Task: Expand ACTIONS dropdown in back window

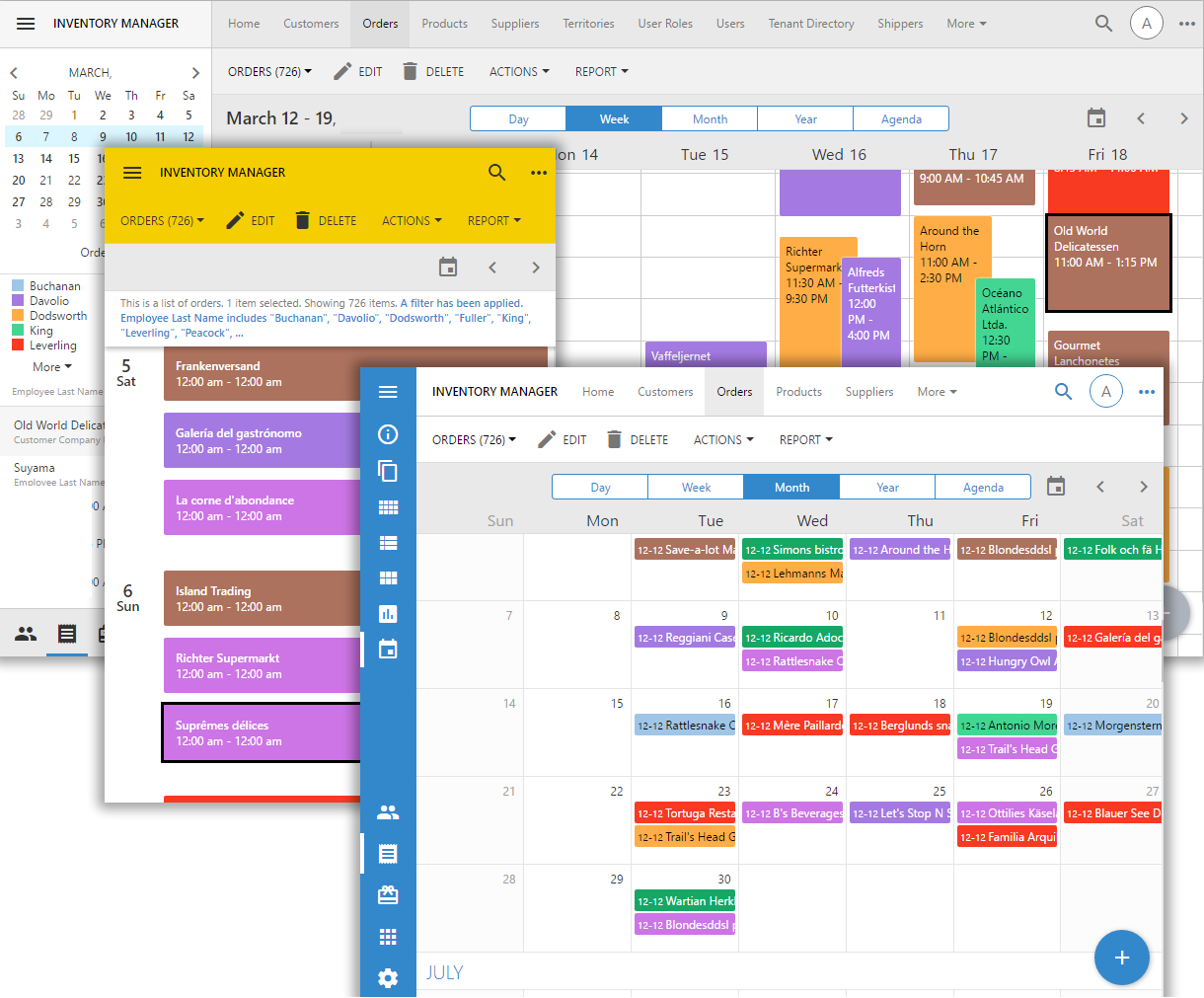Action: click(x=519, y=72)
